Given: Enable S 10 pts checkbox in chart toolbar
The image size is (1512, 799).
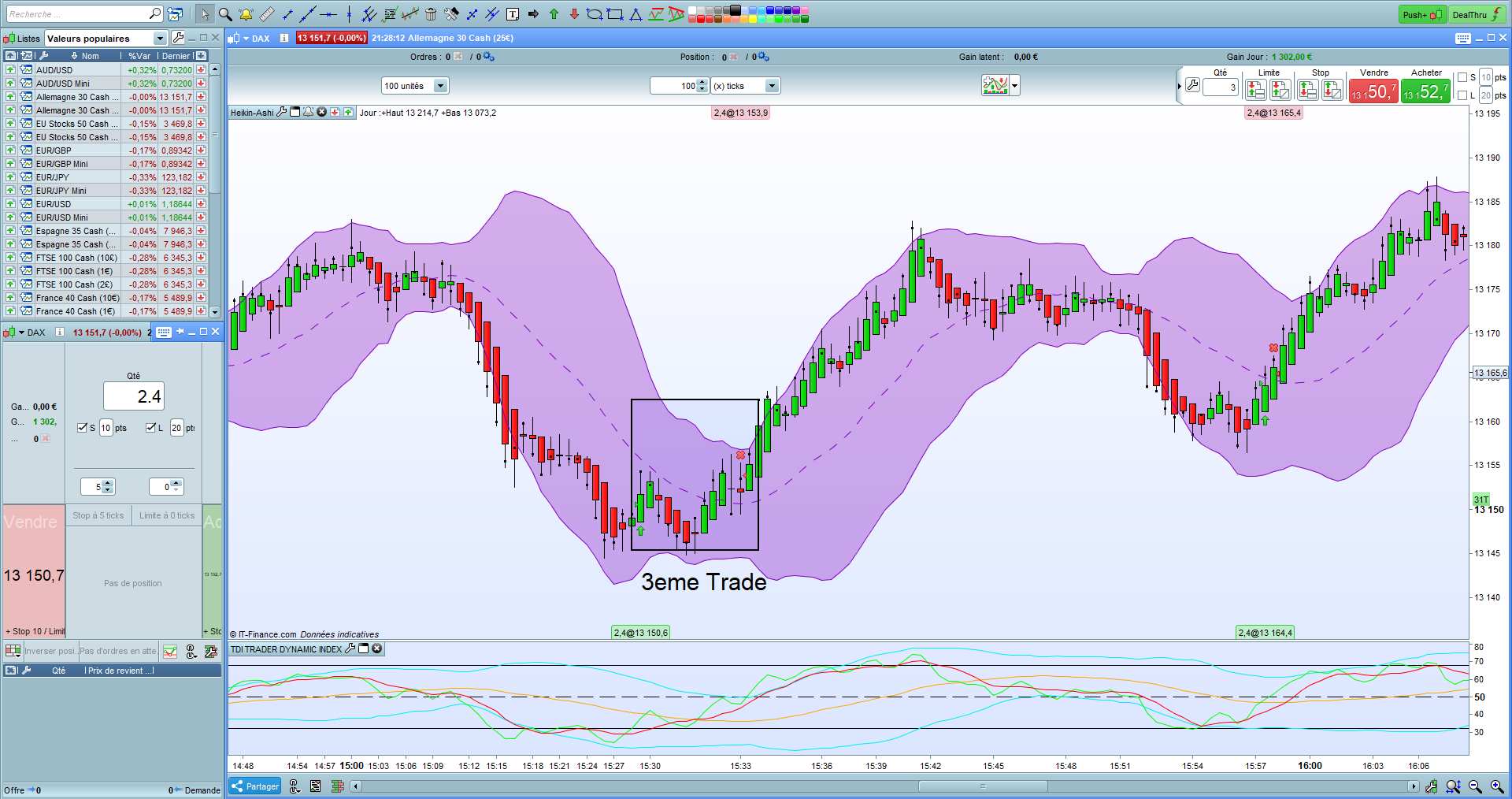Looking at the screenshot, I should click(x=1462, y=77).
